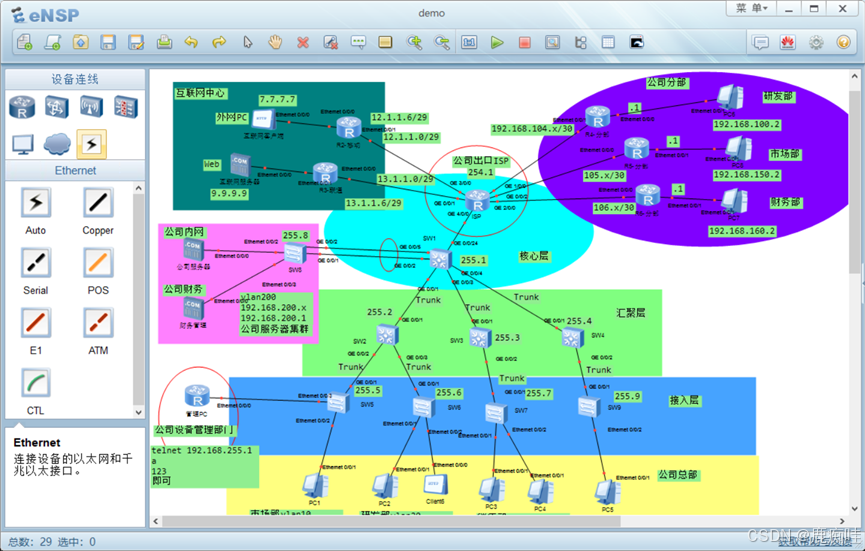Click the undo arrow in the toolbar
Image resolution: width=865 pixels, height=551 pixels.
191,43
